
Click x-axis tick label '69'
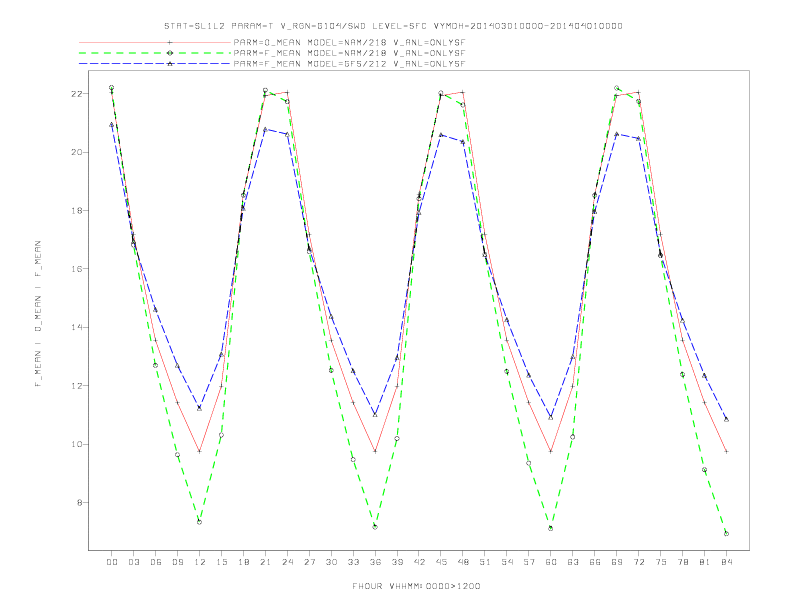[617, 562]
